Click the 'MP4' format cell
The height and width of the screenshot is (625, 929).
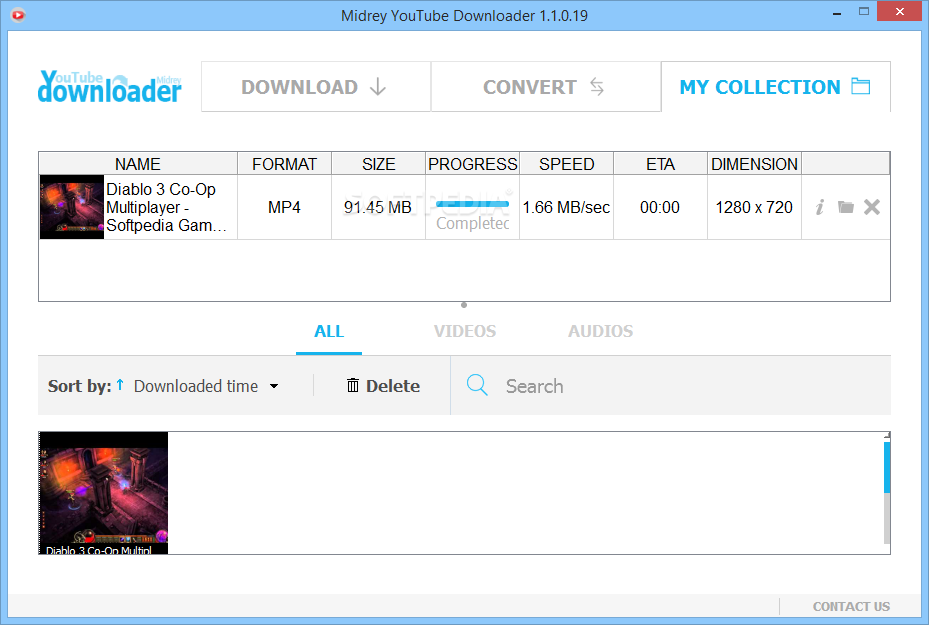pyautogui.click(x=284, y=207)
